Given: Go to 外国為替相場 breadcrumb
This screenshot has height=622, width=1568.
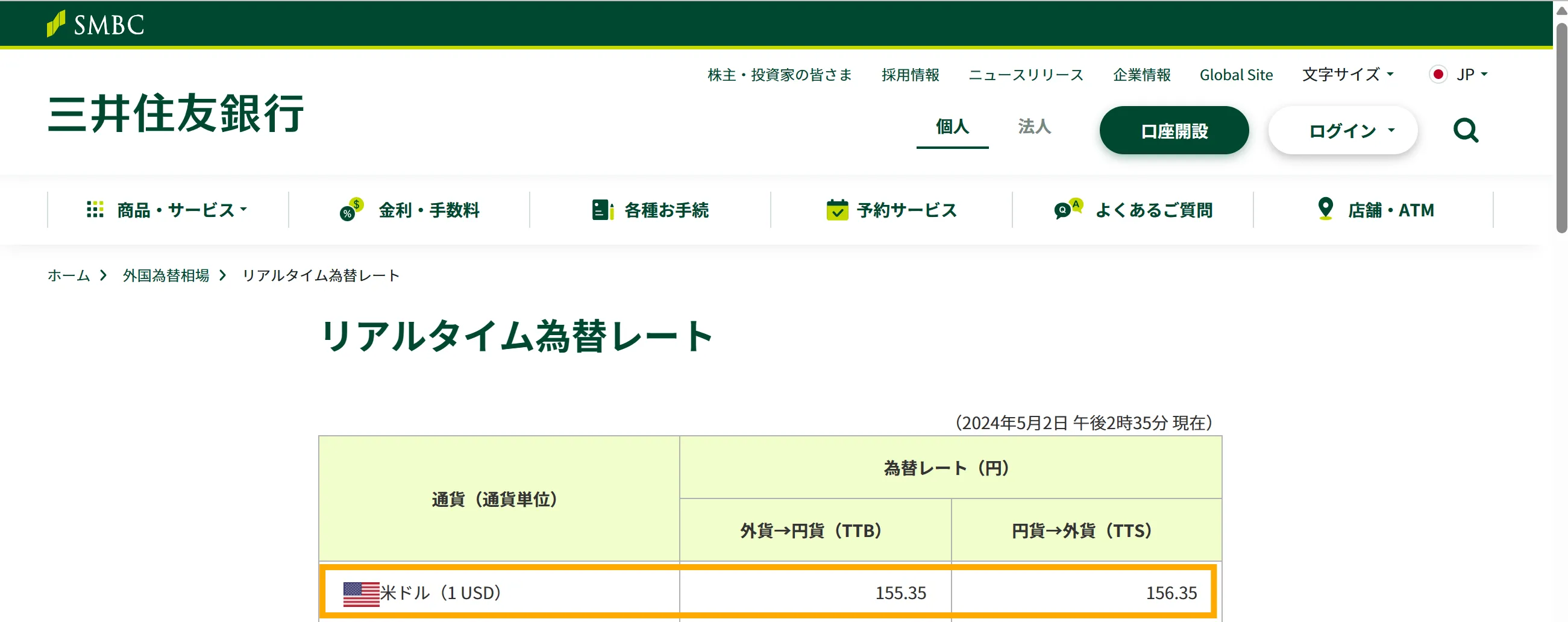Looking at the screenshot, I should (x=166, y=275).
